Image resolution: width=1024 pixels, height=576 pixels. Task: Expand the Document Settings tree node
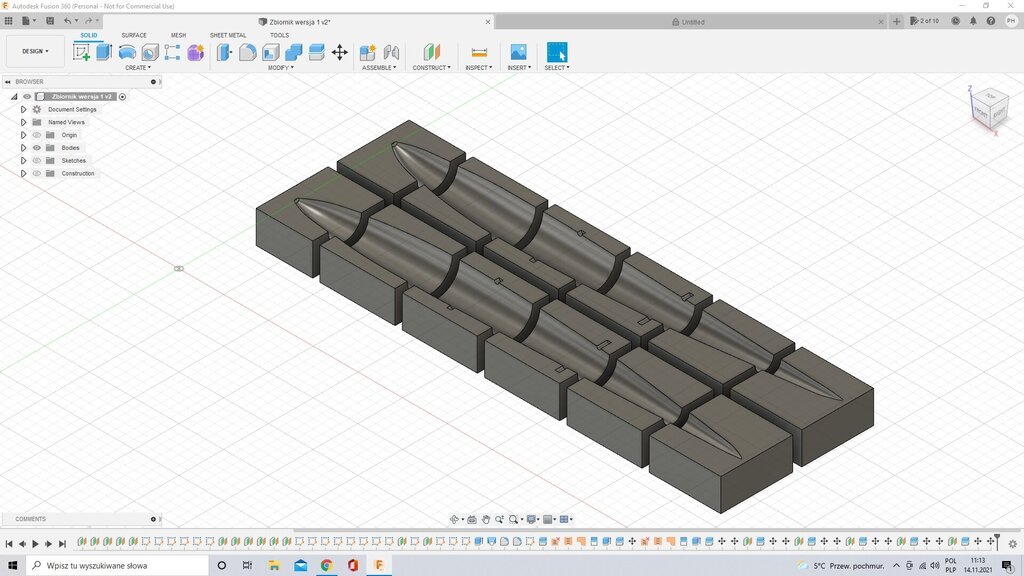coord(23,109)
